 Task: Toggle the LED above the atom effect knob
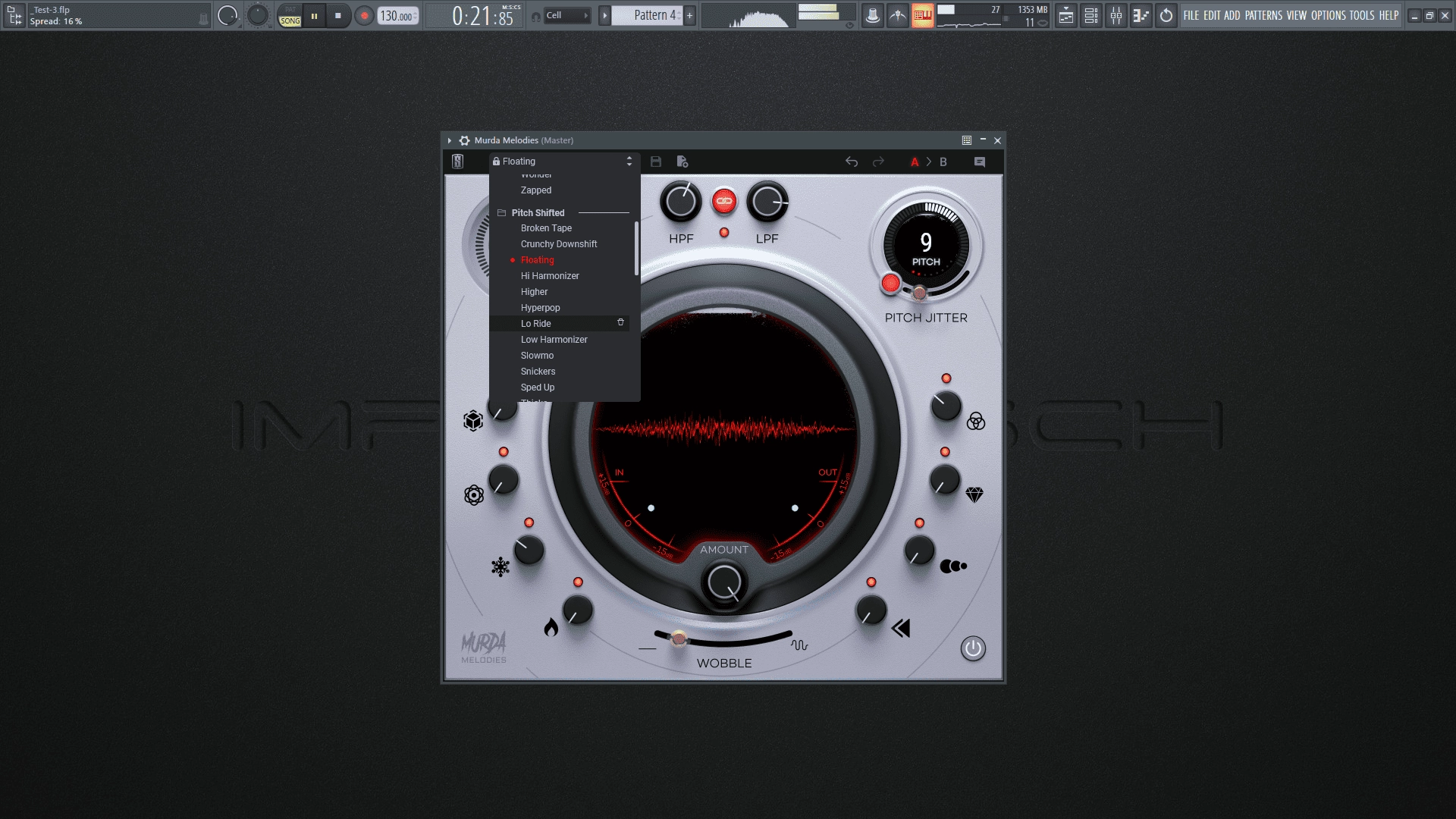(x=504, y=452)
